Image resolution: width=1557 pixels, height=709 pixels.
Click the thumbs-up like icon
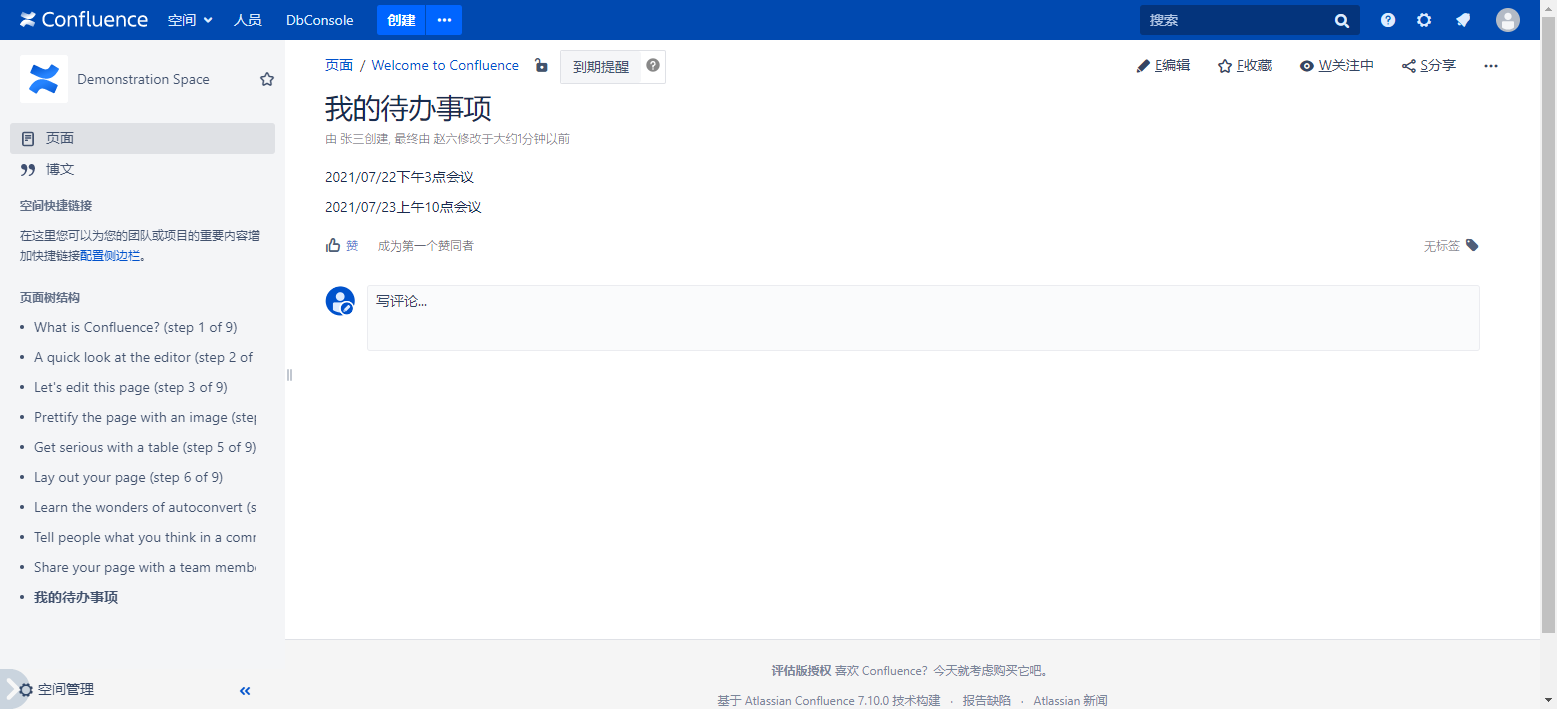coord(334,245)
